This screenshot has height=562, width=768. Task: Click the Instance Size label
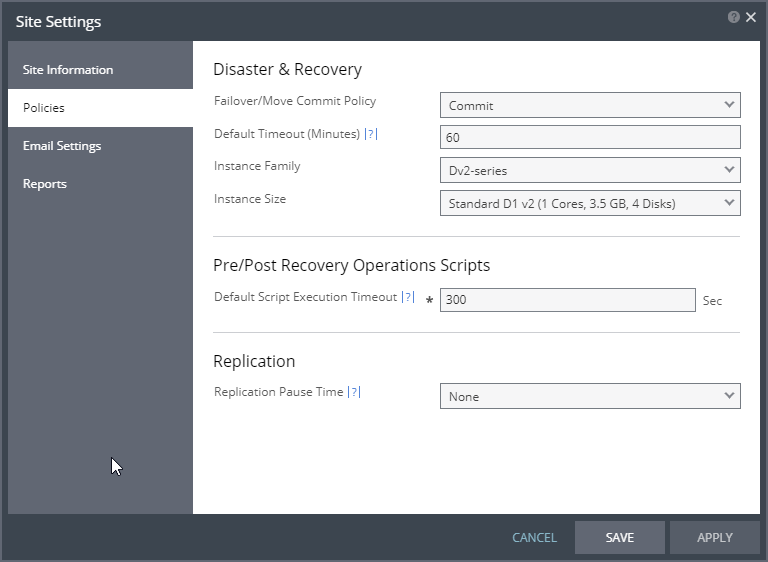[x=250, y=199]
